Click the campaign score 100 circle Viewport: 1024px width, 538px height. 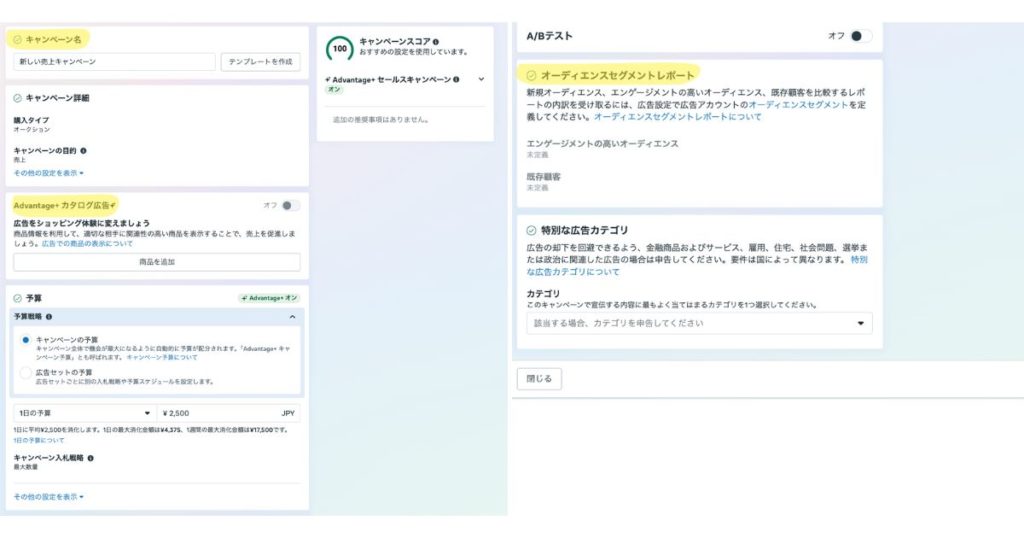tap(340, 47)
